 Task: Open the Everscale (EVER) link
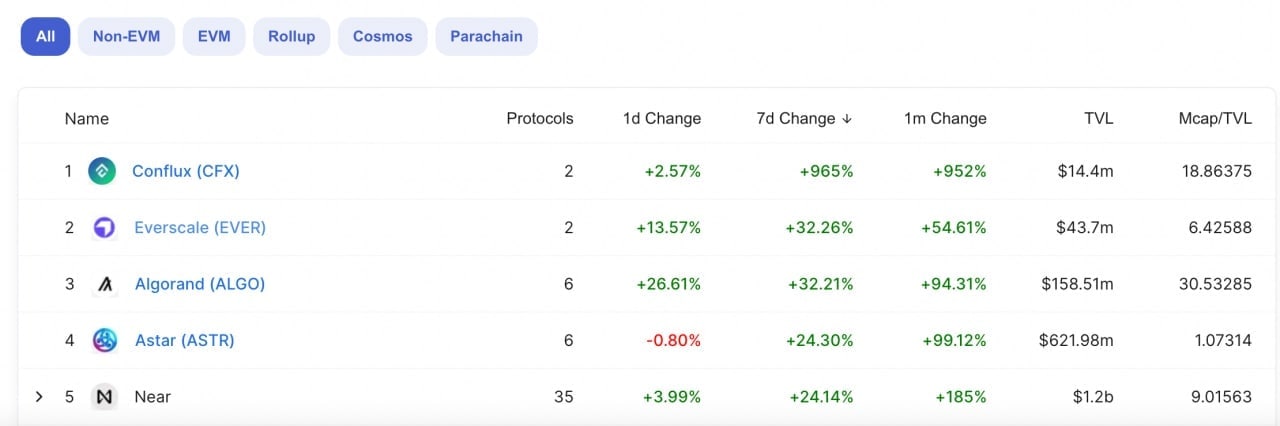200,227
